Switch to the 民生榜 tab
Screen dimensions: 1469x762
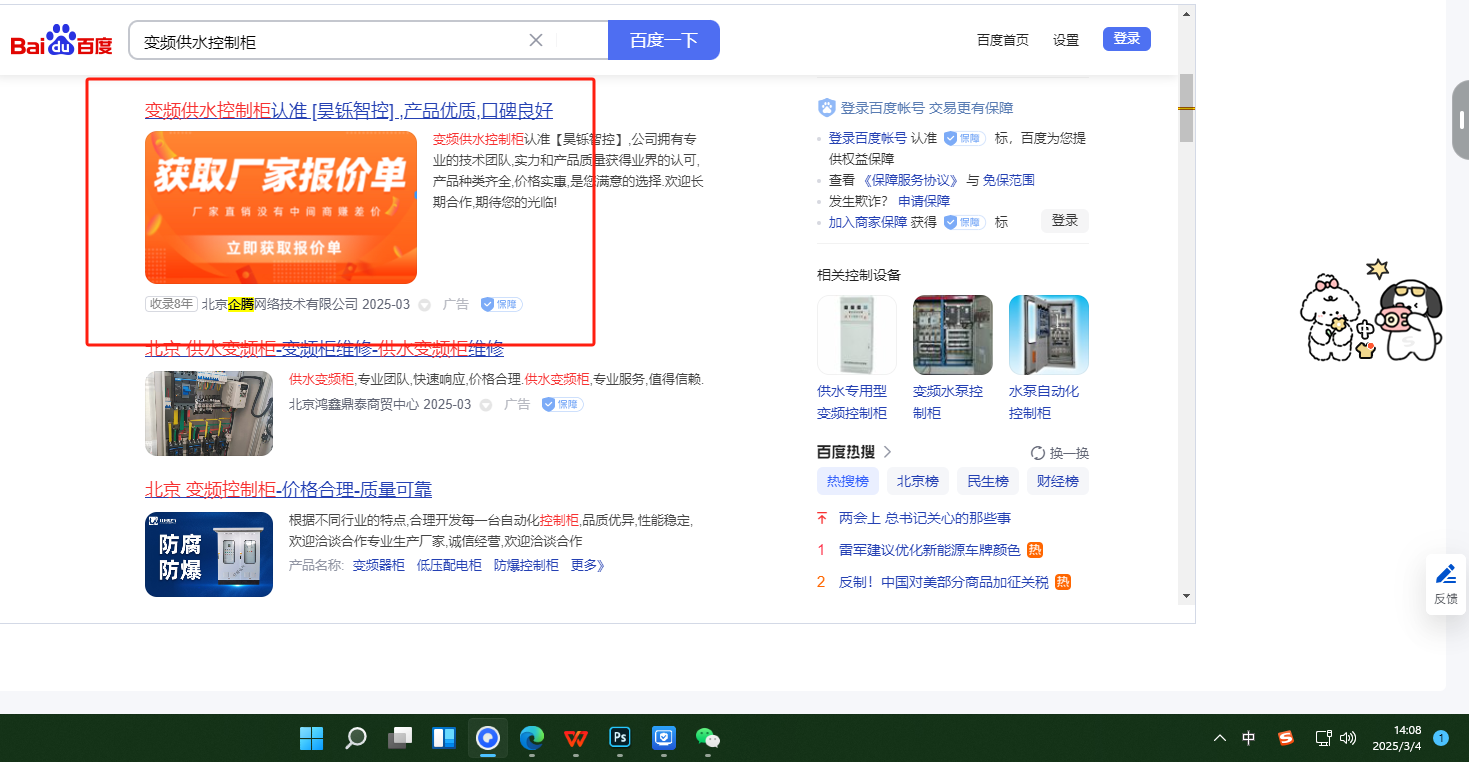coord(988,481)
